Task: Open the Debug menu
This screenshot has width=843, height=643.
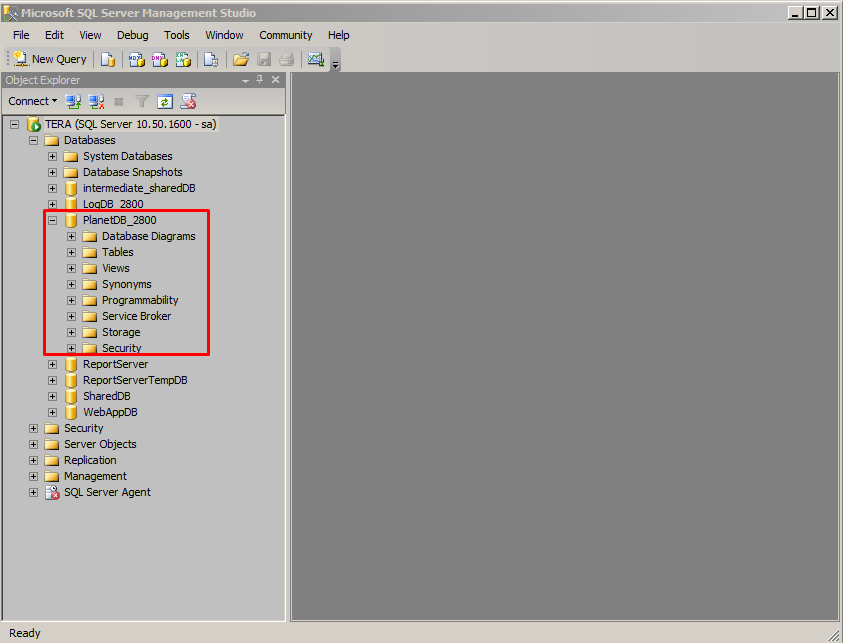Action: point(133,35)
